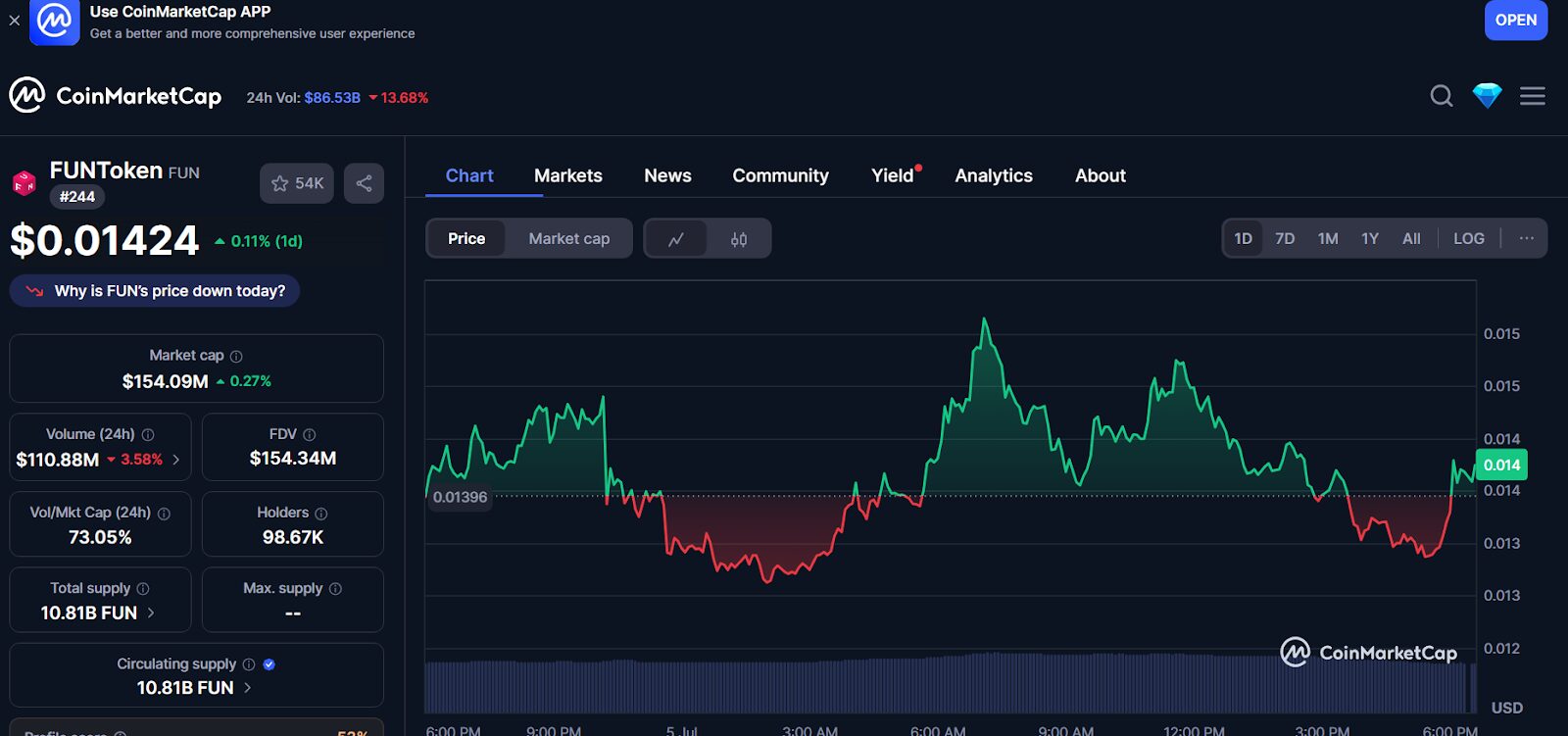Switch to the Markets tab
Image resolution: width=1568 pixels, height=736 pixels.
pos(567,176)
